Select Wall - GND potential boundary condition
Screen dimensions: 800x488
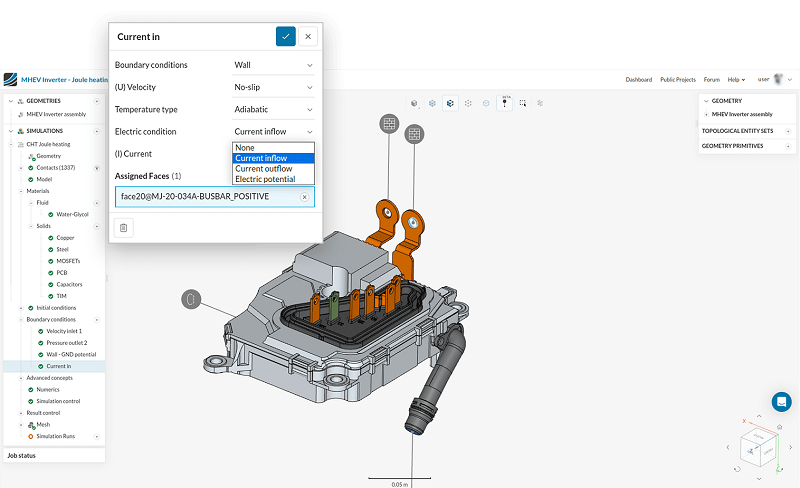click(x=71, y=354)
